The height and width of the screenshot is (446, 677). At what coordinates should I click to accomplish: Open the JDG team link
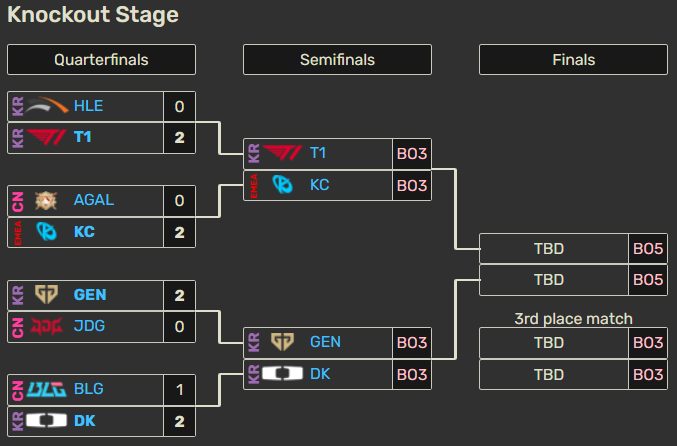[x=89, y=326]
